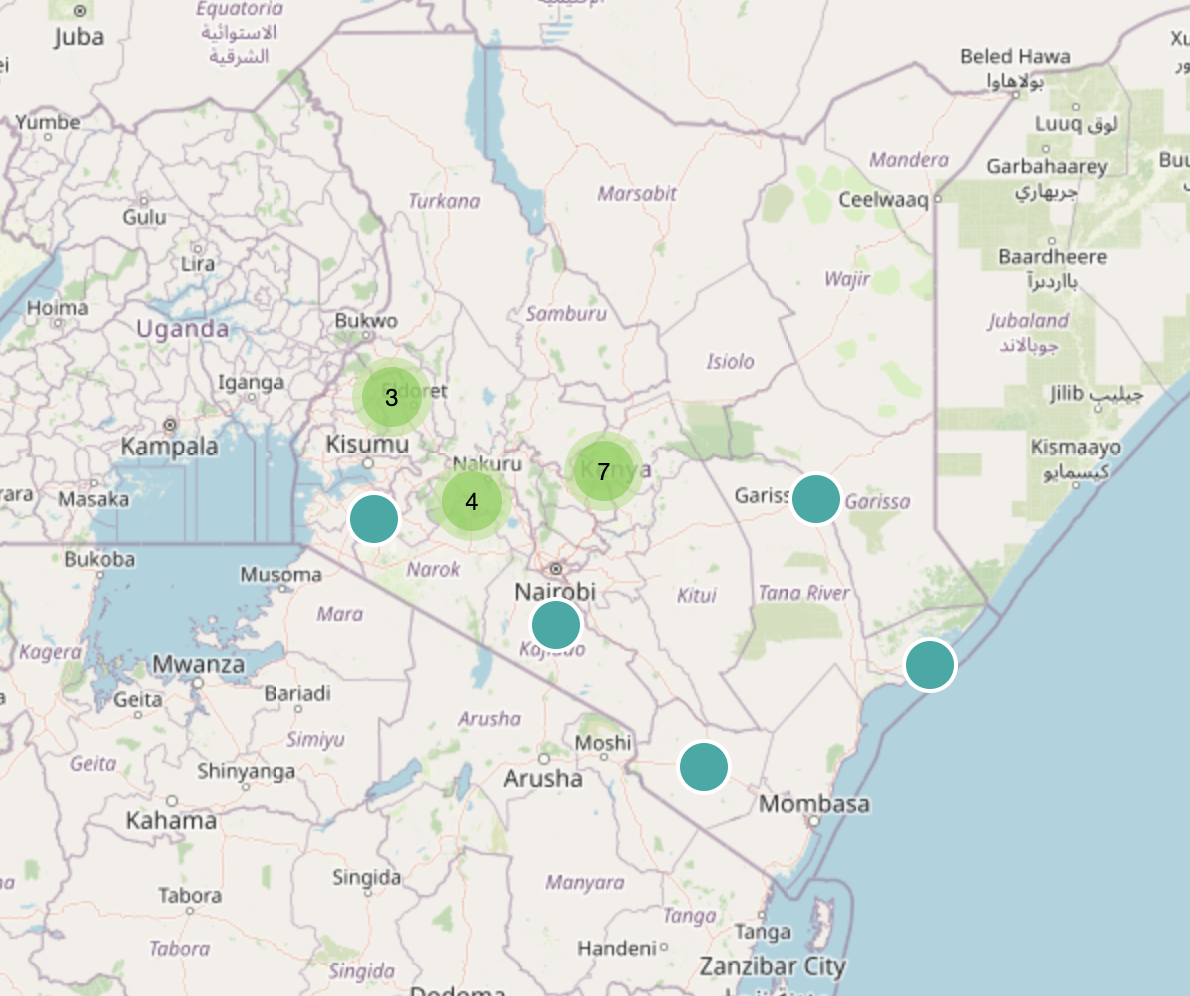1190x996 pixels.
Task: Open the teal marker on the coast
Action: click(x=930, y=665)
